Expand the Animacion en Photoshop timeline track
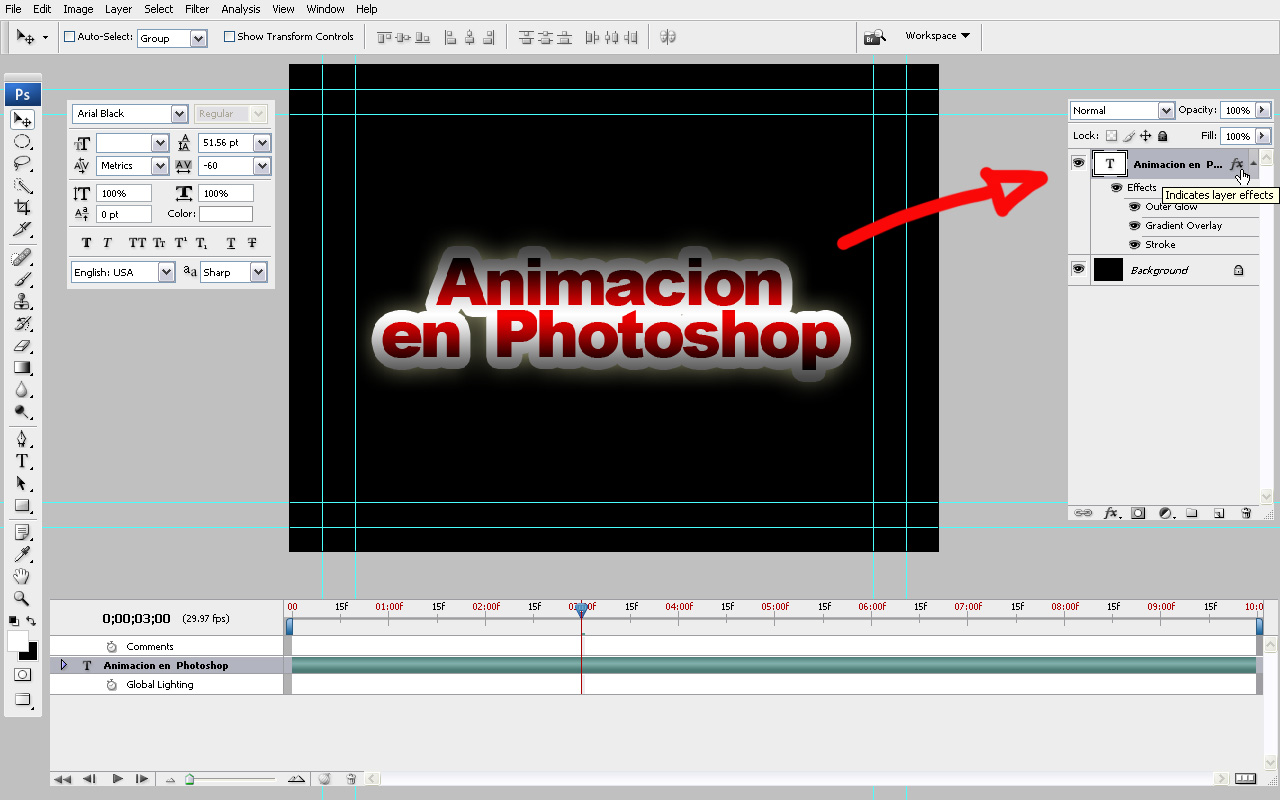The image size is (1280, 800). tap(64, 665)
